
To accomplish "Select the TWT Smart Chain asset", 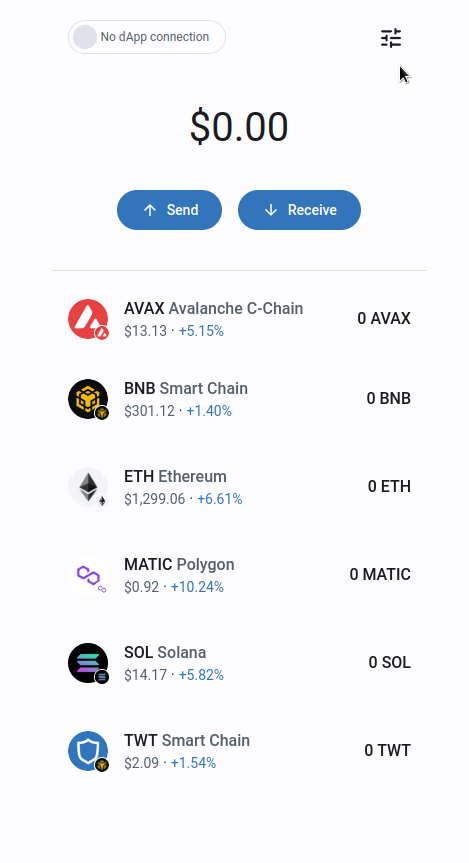I will pyautogui.click(x=239, y=751).
